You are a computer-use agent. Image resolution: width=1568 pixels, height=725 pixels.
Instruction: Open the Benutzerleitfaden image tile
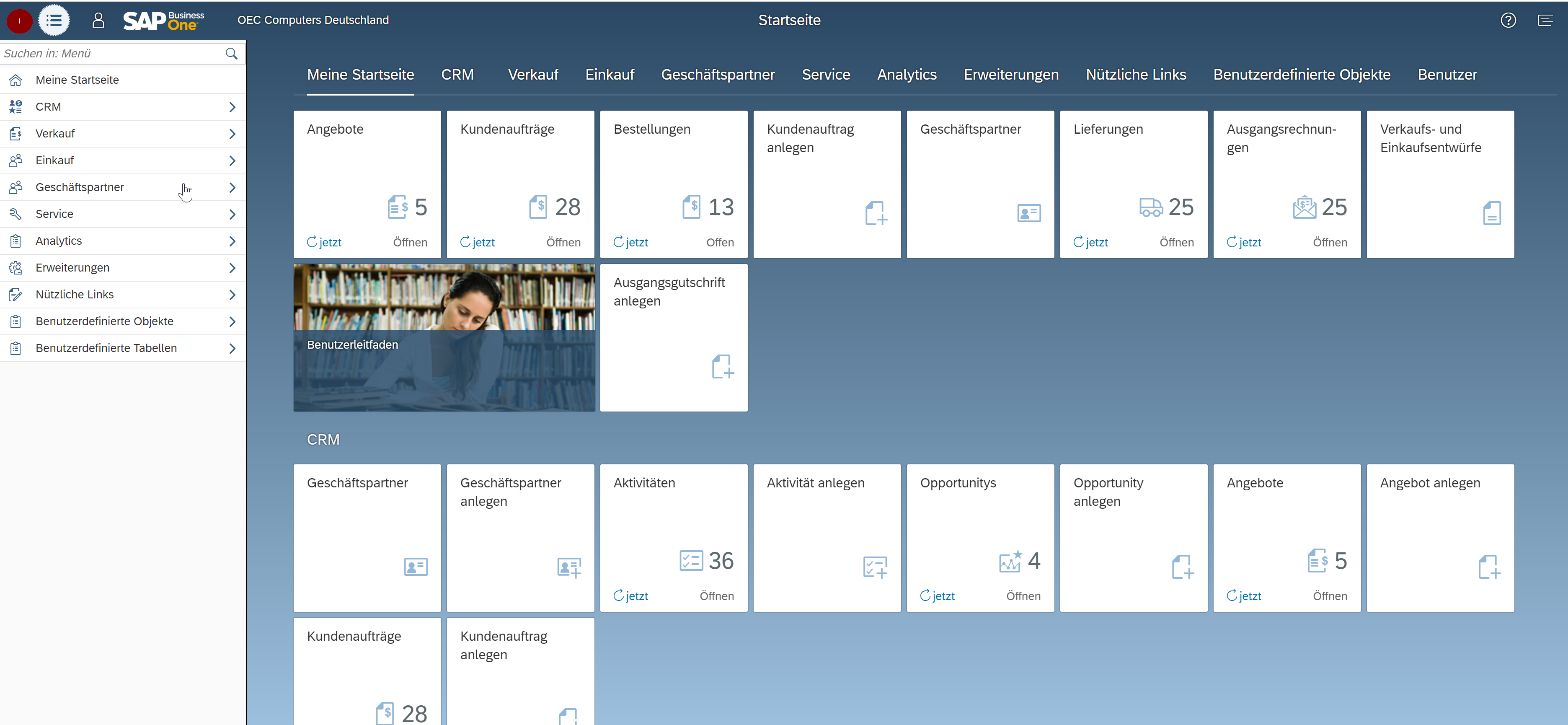pyautogui.click(x=444, y=338)
